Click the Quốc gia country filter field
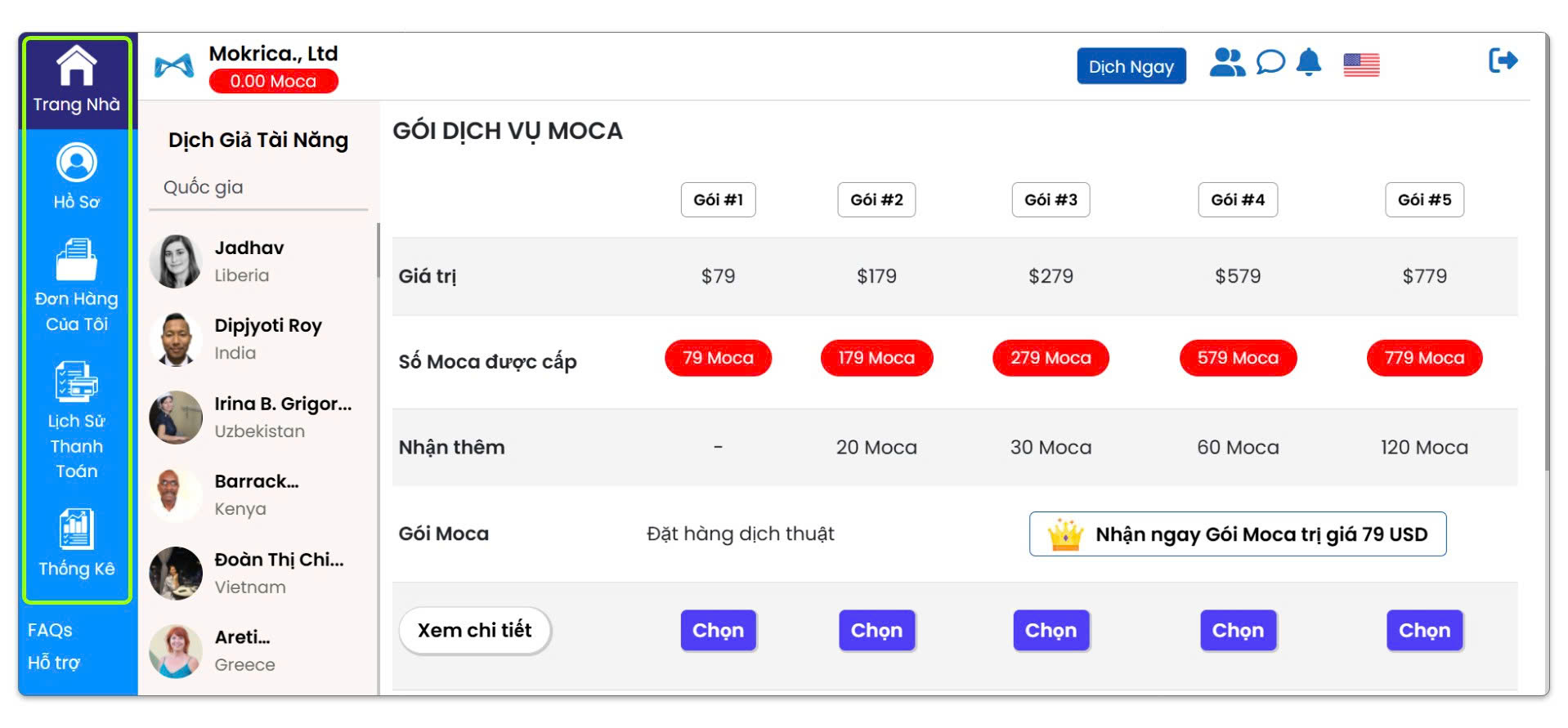The width and height of the screenshot is (1568, 728). [x=258, y=188]
